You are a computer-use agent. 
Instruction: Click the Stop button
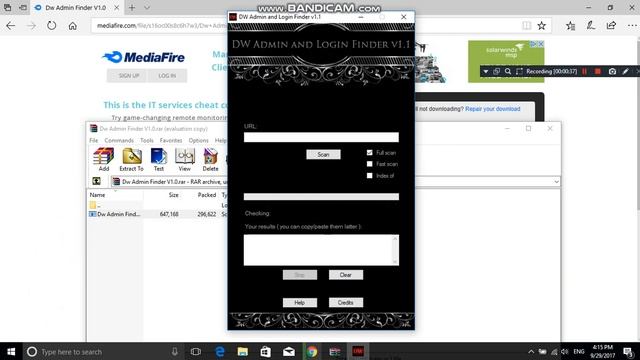tap(300, 275)
